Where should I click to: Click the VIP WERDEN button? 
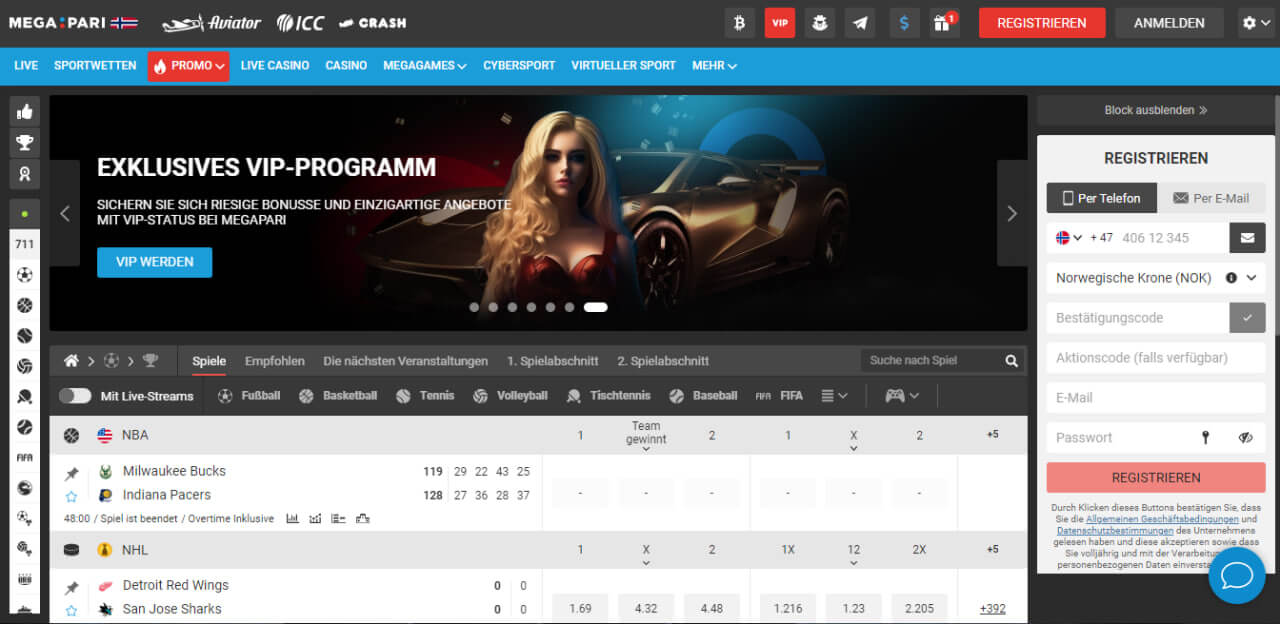point(155,262)
